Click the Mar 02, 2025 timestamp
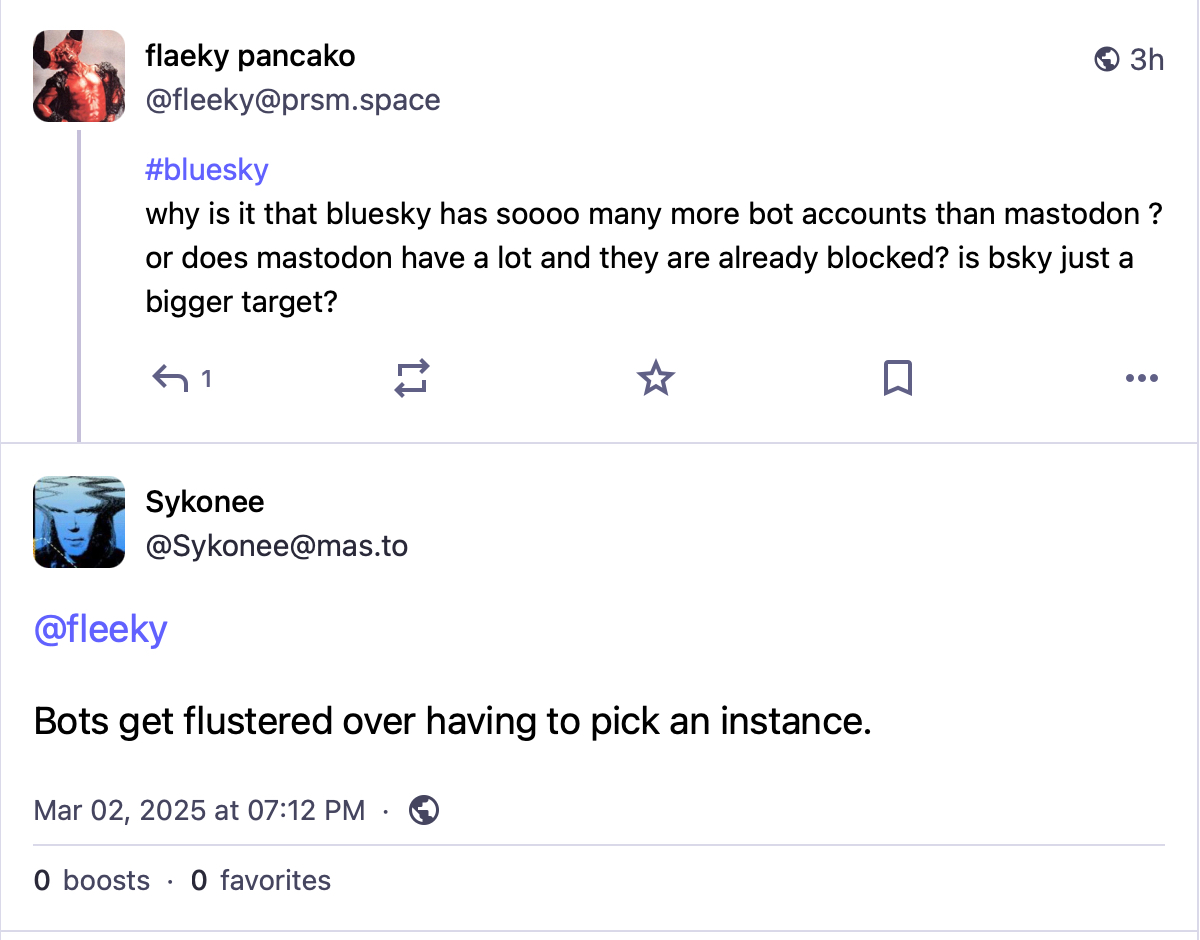The width and height of the screenshot is (1200, 940). tap(199, 810)
